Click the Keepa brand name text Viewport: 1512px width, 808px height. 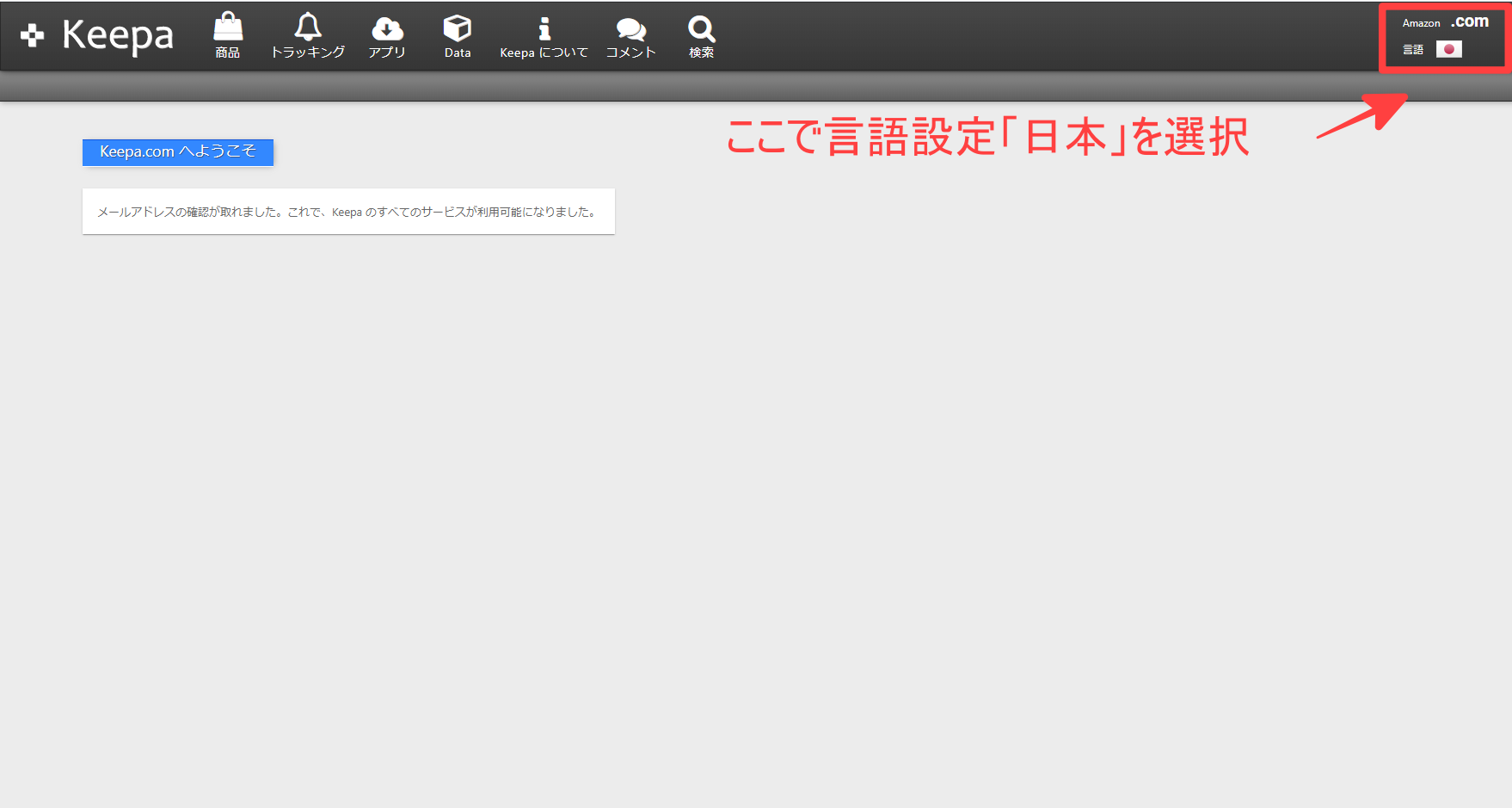pyautogui.click(x=118, y=35)
